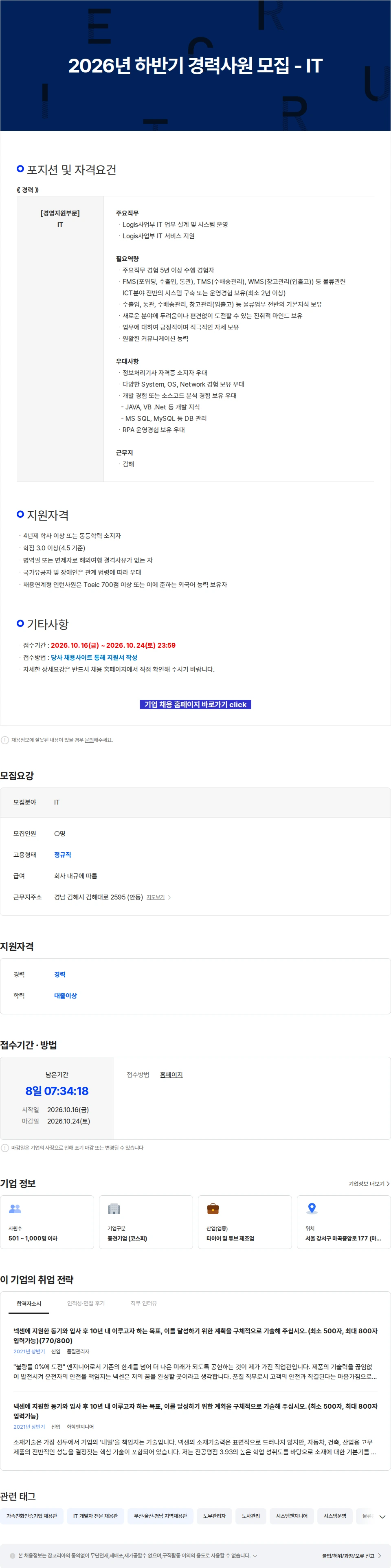Open 기업정보 더보기 link
The height and width of the screenshot is (1568, 391).
(x=369, y=1184)
